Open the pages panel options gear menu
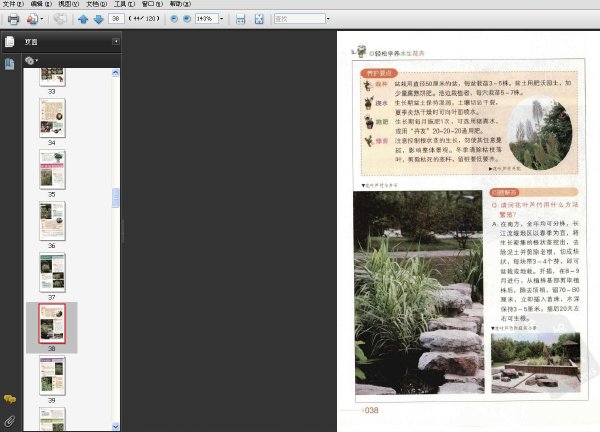 [31, 60]
